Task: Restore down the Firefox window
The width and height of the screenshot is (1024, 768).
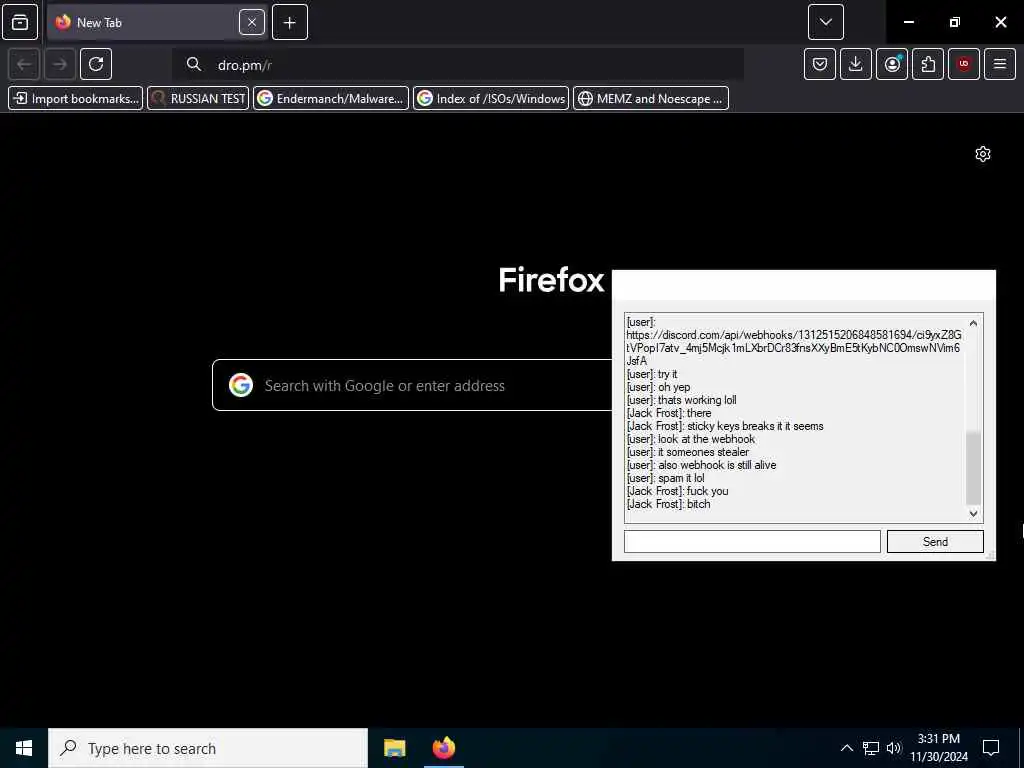Action: [955, 22]
